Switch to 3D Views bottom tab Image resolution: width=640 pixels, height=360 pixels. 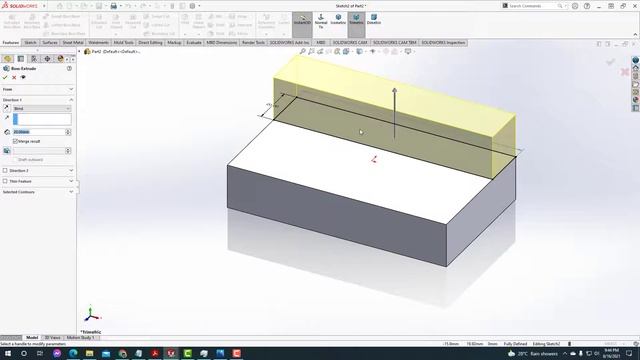(52, 338)
